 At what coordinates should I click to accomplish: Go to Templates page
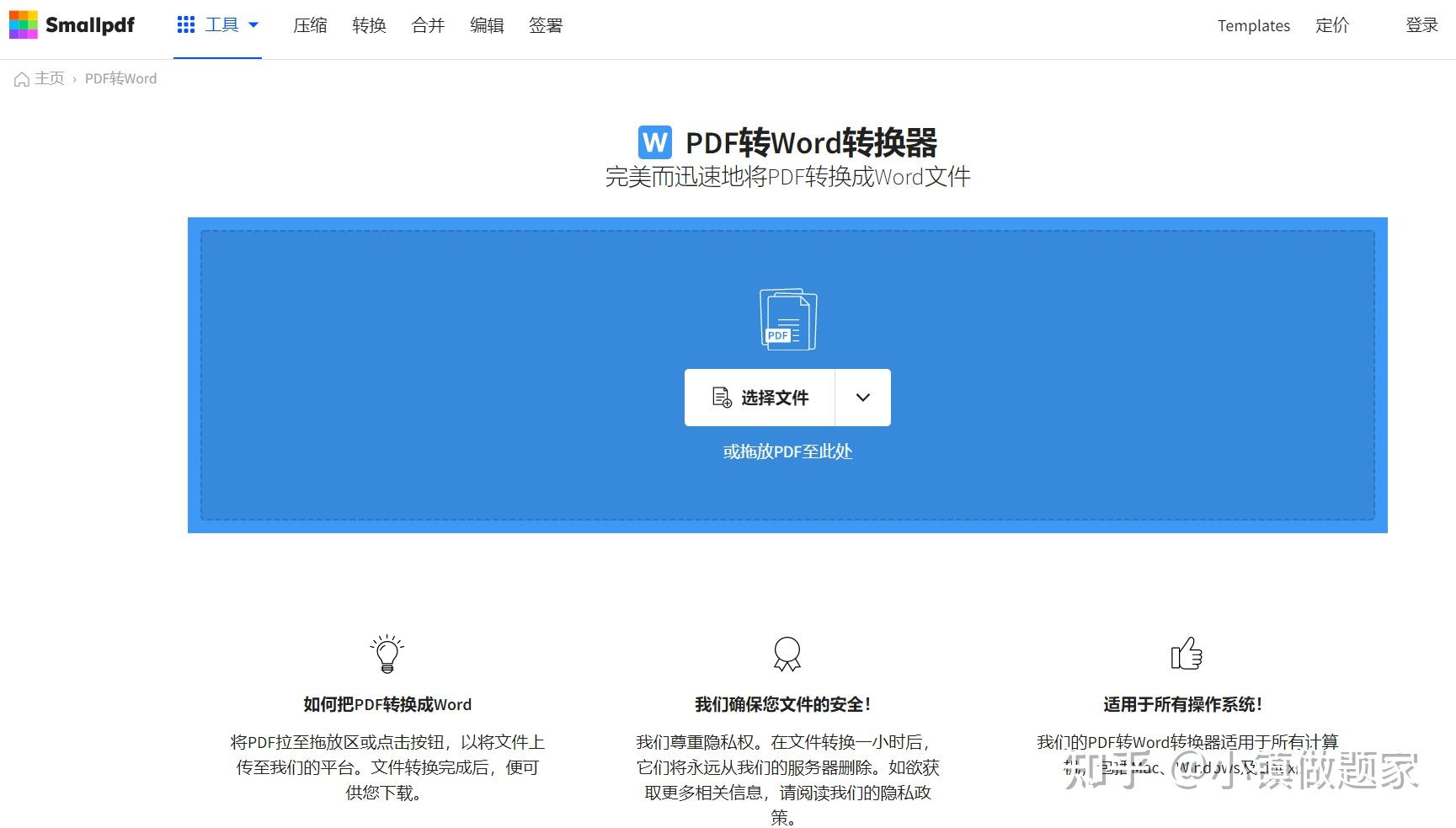1253,26
